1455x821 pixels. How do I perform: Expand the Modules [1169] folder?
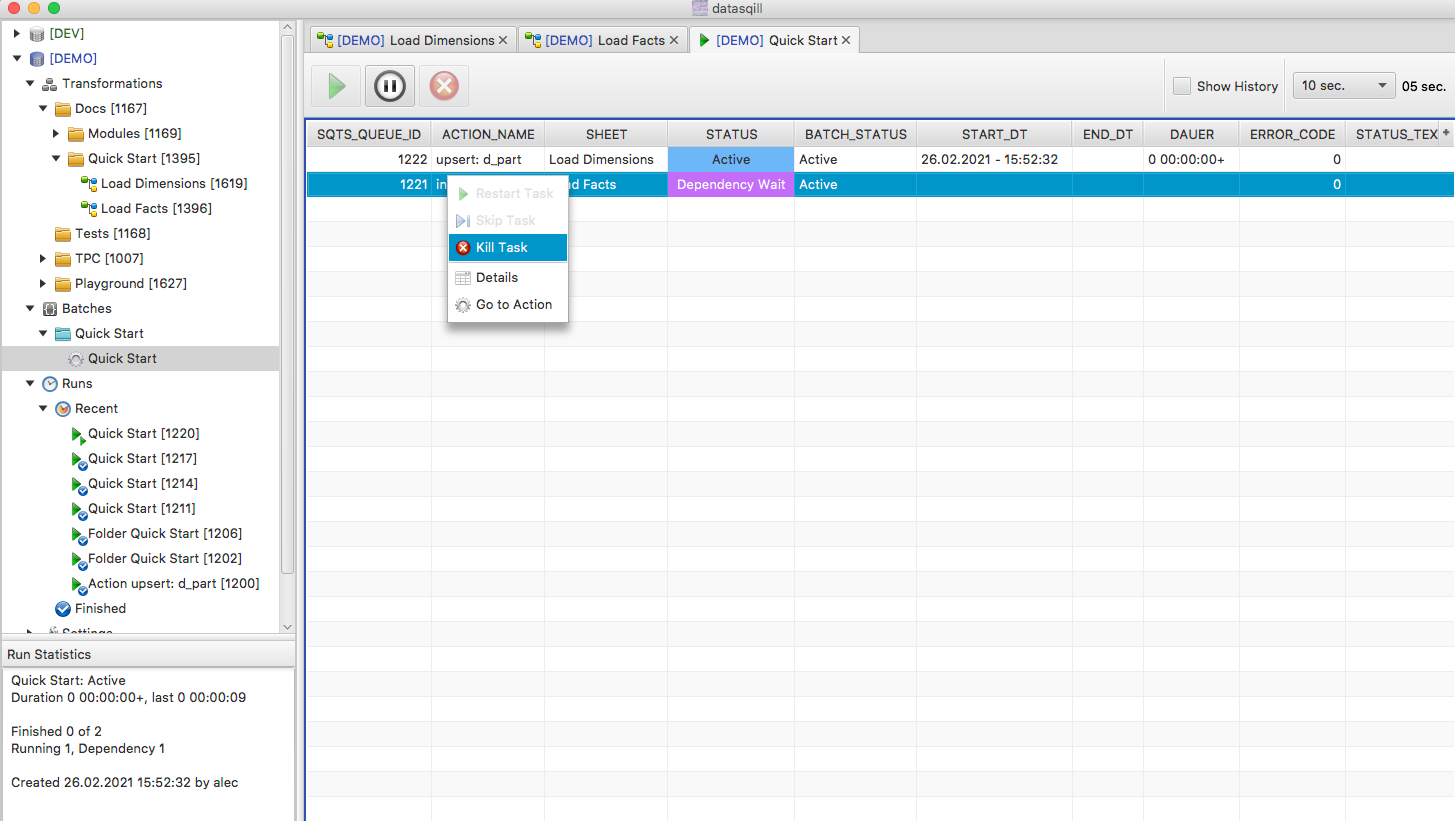[56, 134]
